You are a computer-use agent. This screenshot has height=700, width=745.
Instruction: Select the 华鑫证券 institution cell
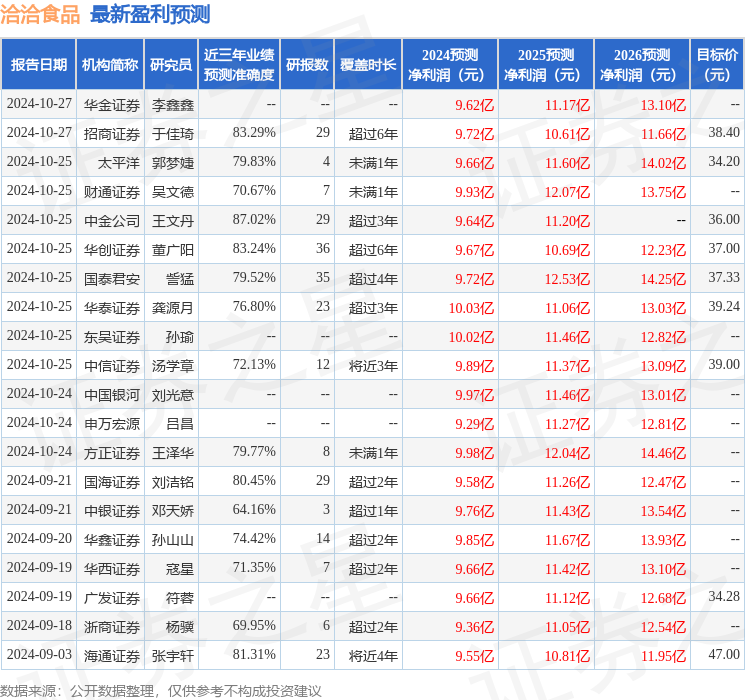[x=112, y=540]
